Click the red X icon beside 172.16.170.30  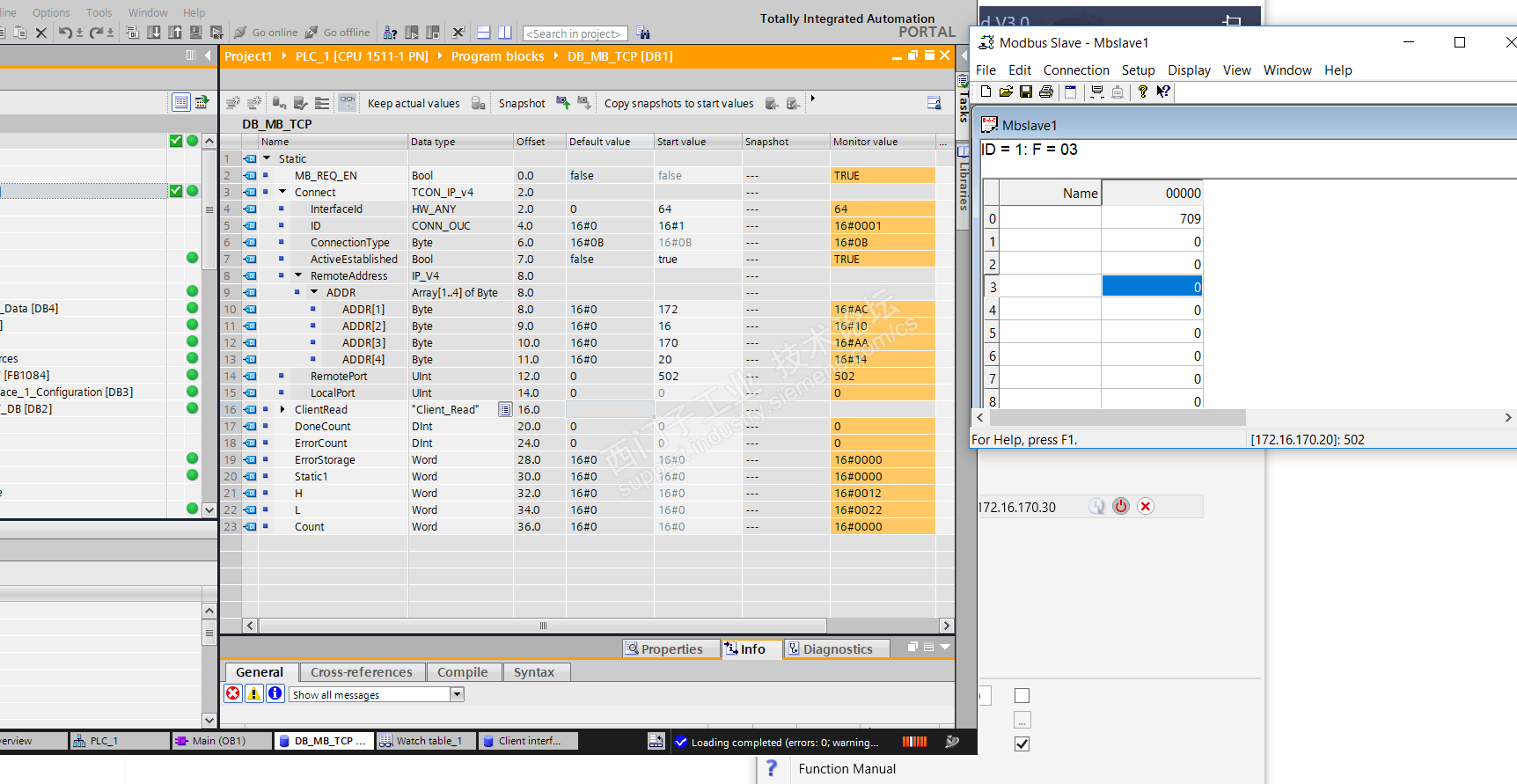click(1146, 506)
